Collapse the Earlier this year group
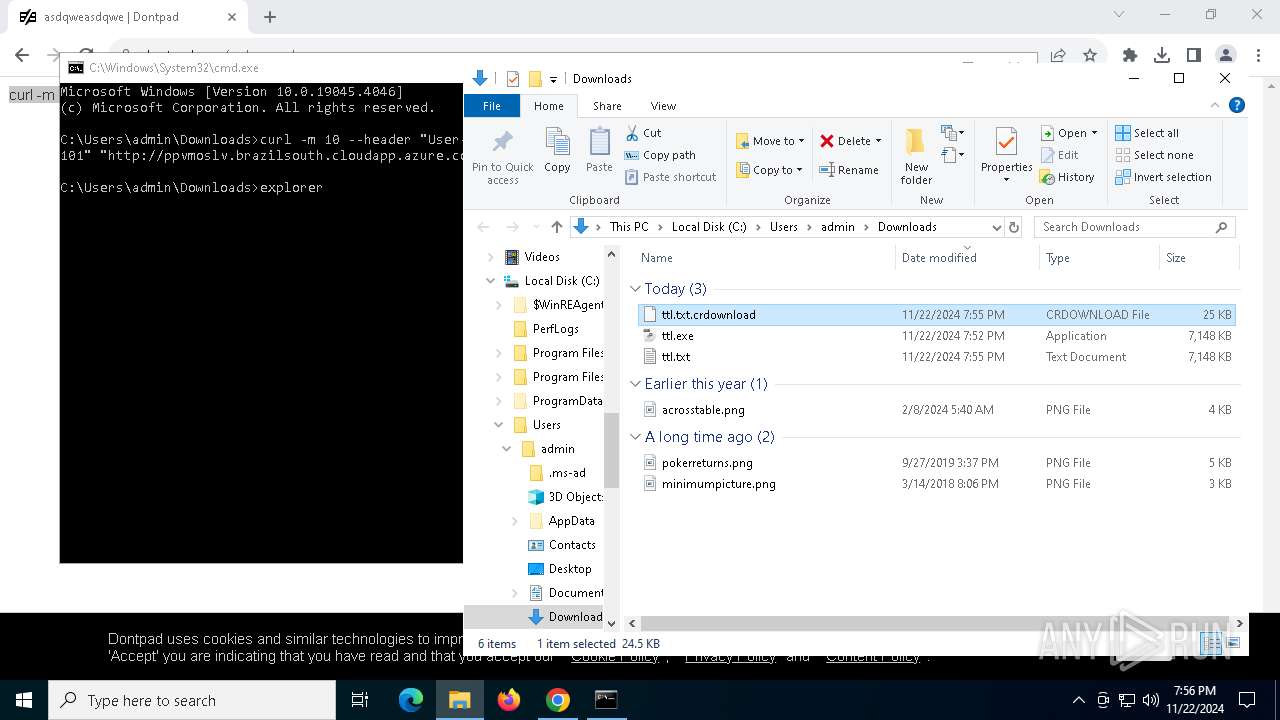Screen dimensions: 1280x720 click(x=635, y=384)
